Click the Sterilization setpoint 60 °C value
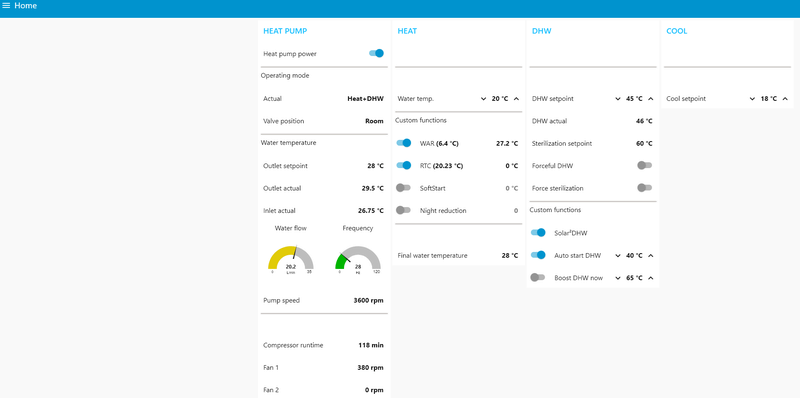The height and width of the screenshot is (398, 800). [x=644, y=144]
